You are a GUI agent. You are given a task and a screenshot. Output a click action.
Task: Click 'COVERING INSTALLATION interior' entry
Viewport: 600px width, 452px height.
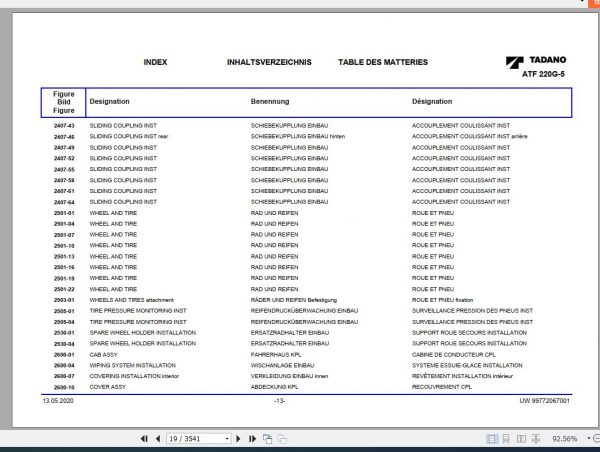point(134,376)
